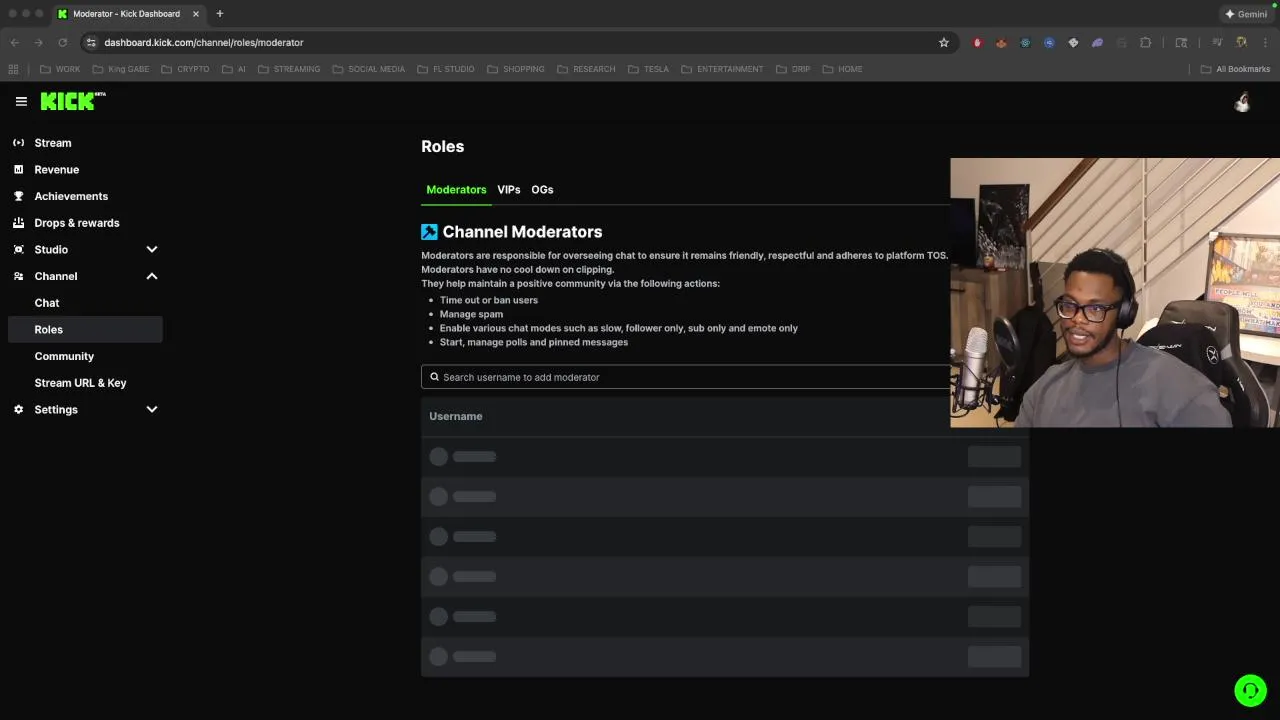This screenshot has width=1280, height=720.
Task: Open the Chat channel settings link
Action: (47, 303)
